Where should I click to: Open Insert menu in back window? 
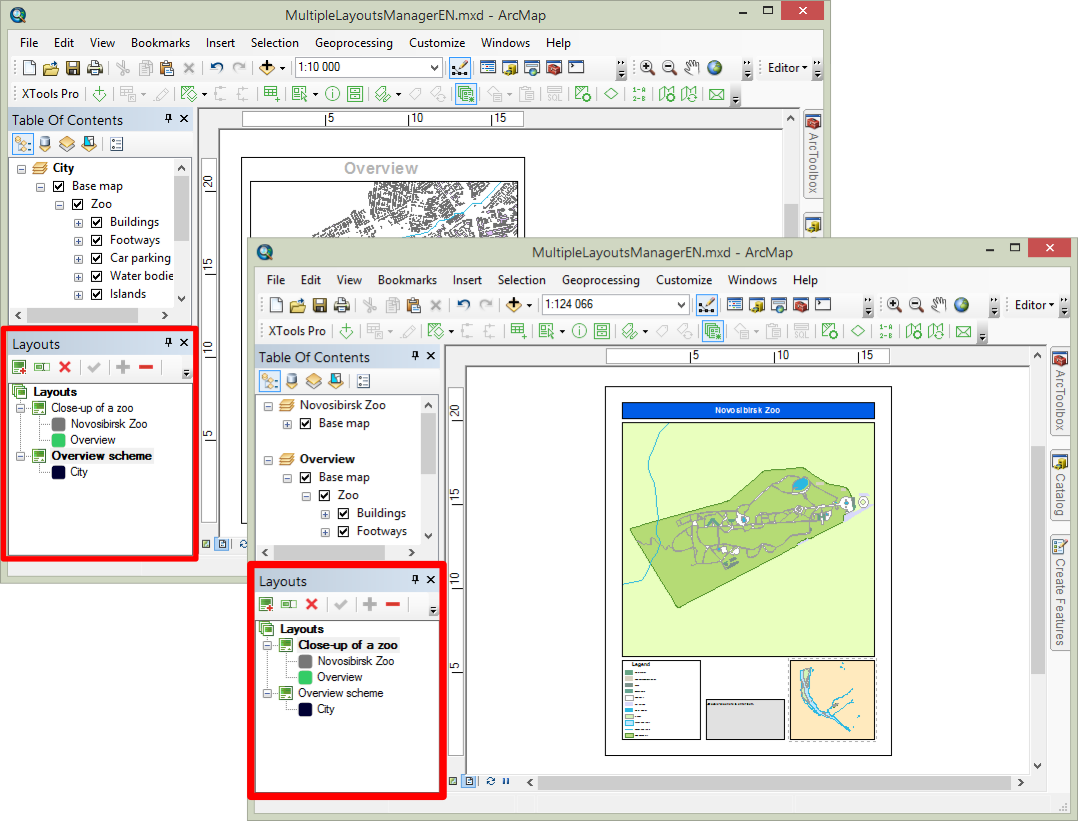click(x=220, y=43)
